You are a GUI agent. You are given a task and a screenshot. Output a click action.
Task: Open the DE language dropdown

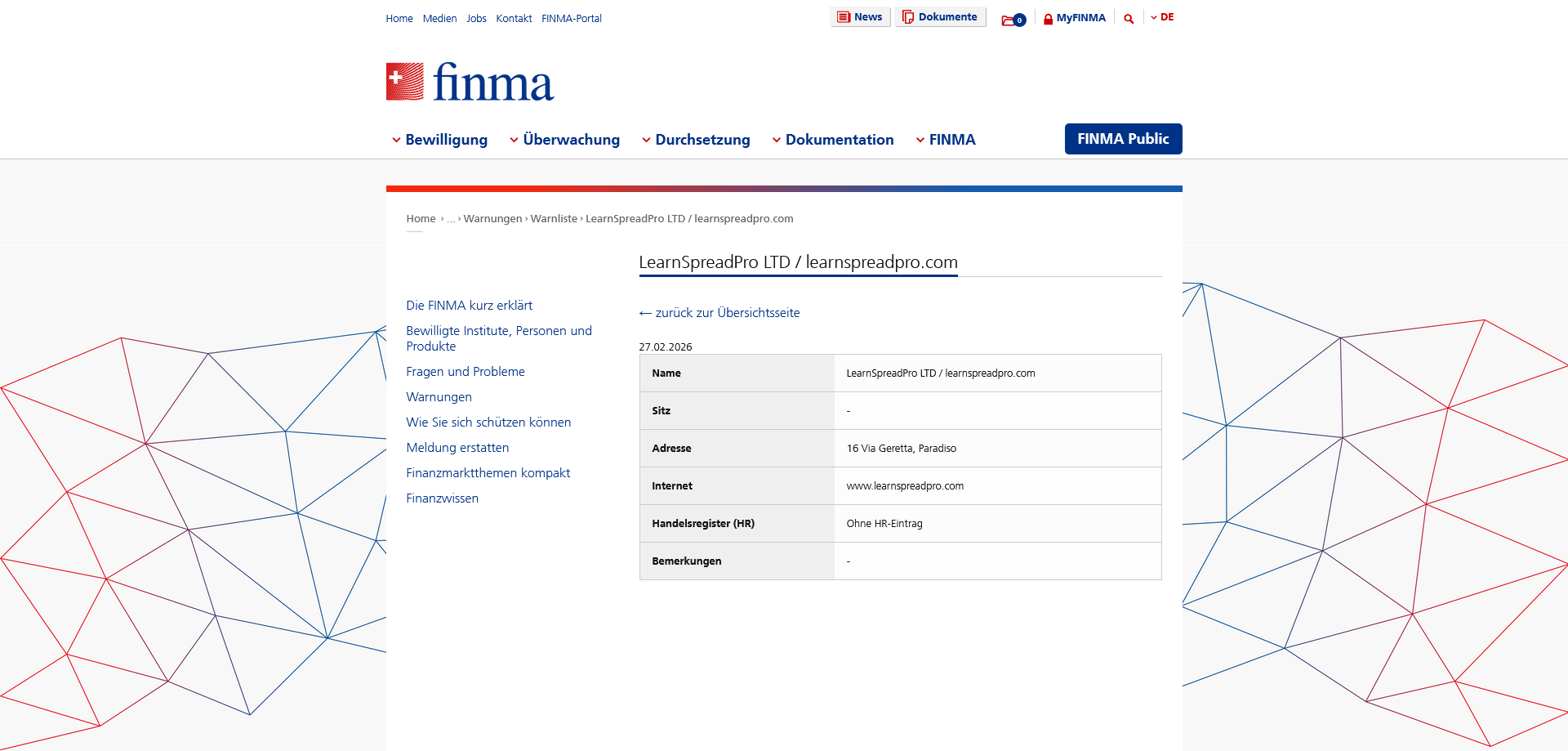coord(1162,17)
